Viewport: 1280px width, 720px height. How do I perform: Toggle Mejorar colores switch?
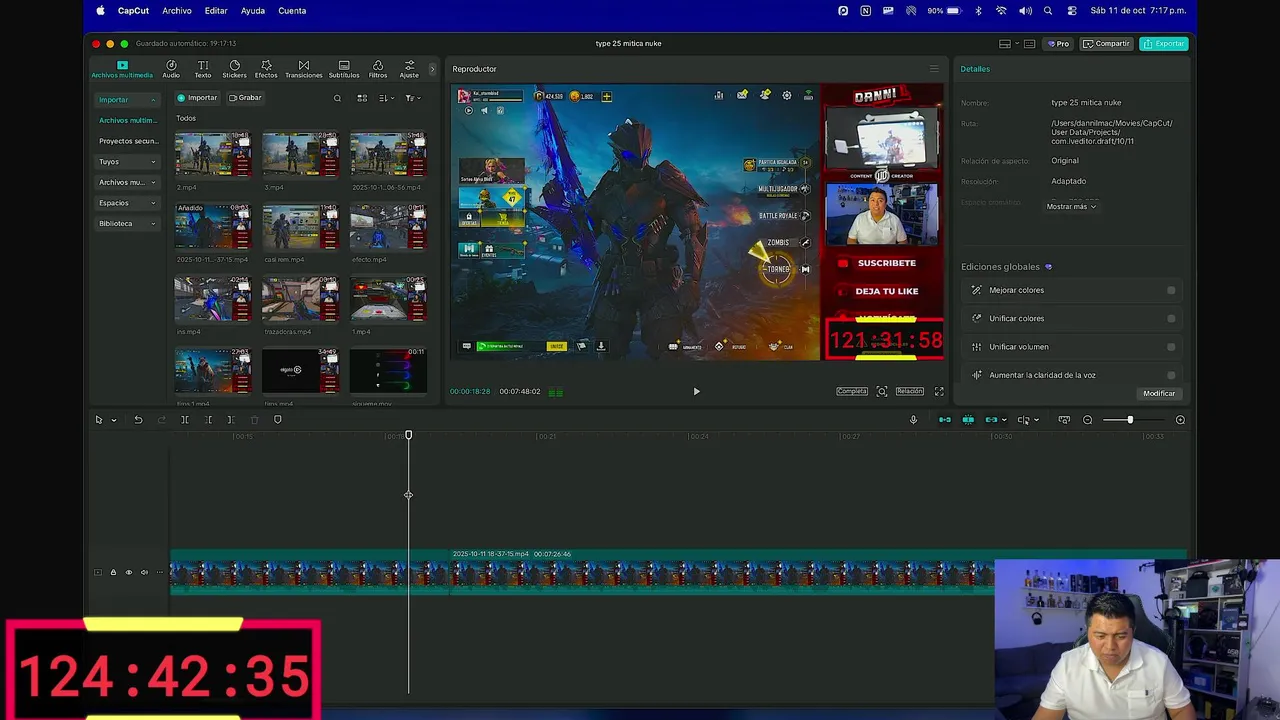click(1171, 290)
